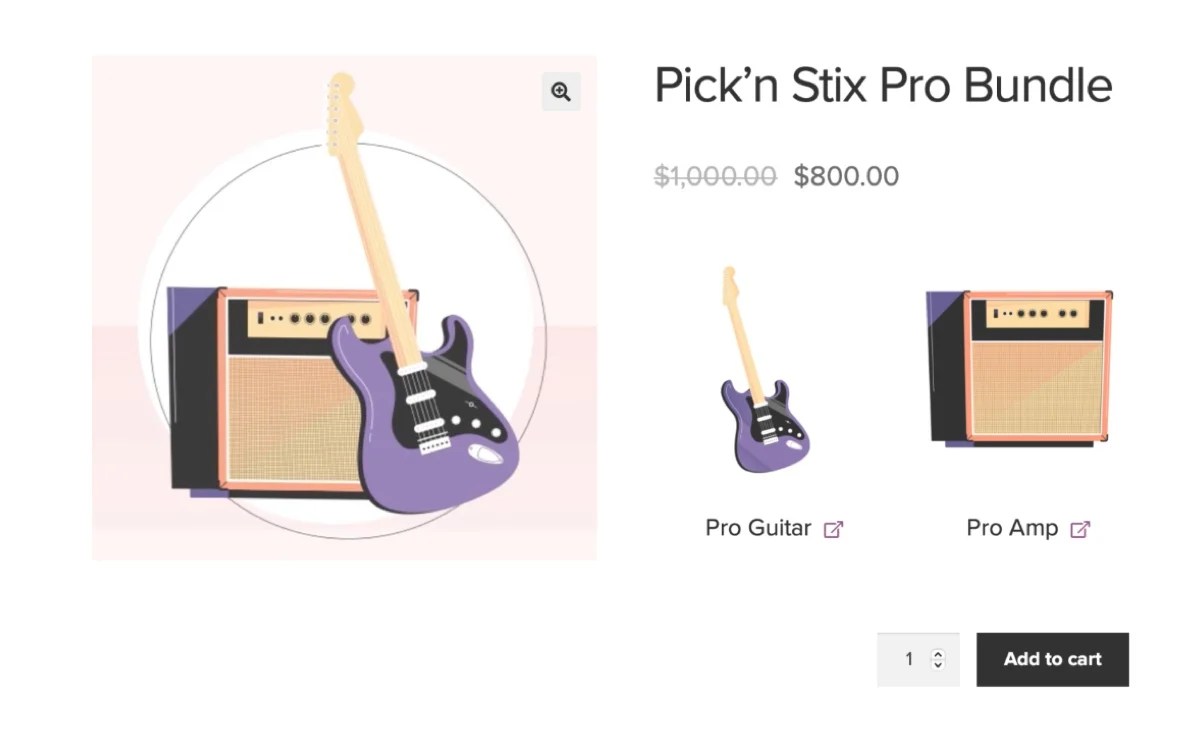Open the Pro Guitar product page link

coord(757,527)
